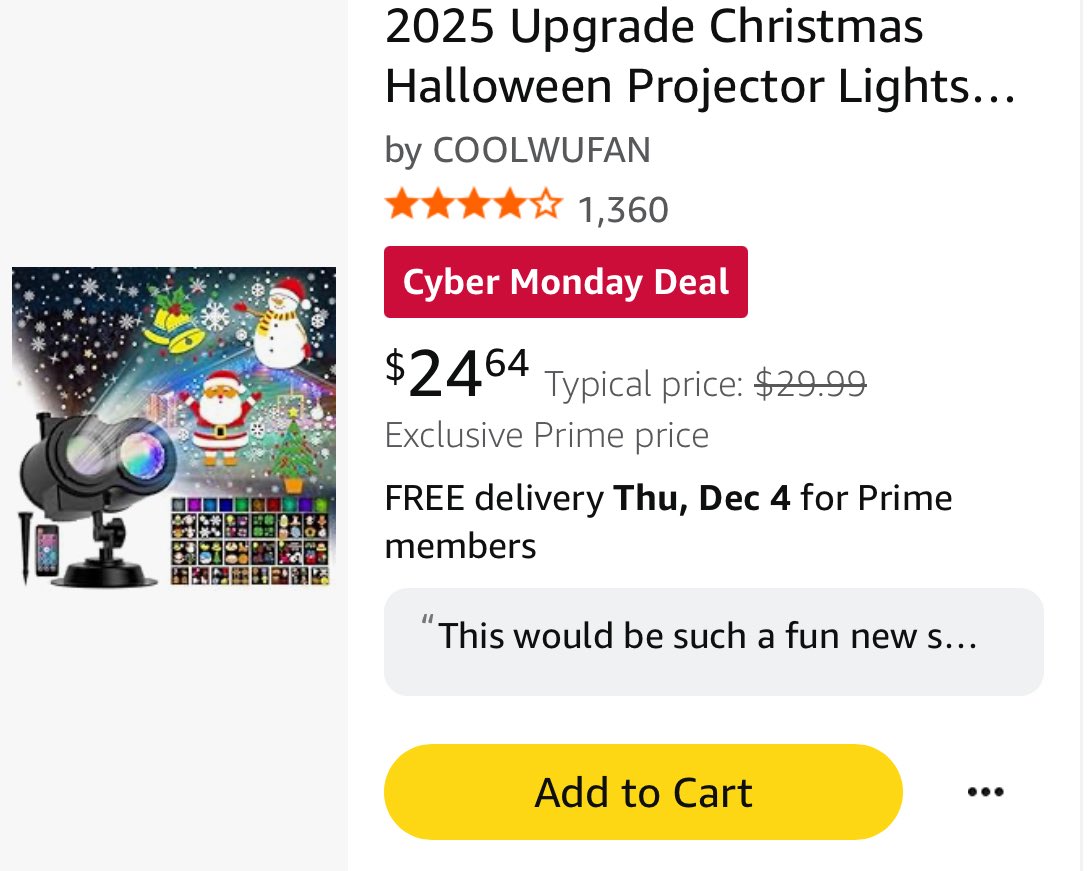The image size is (1089, 871).
Task: Open the three-dot more options menu
Action: [985, 791]
